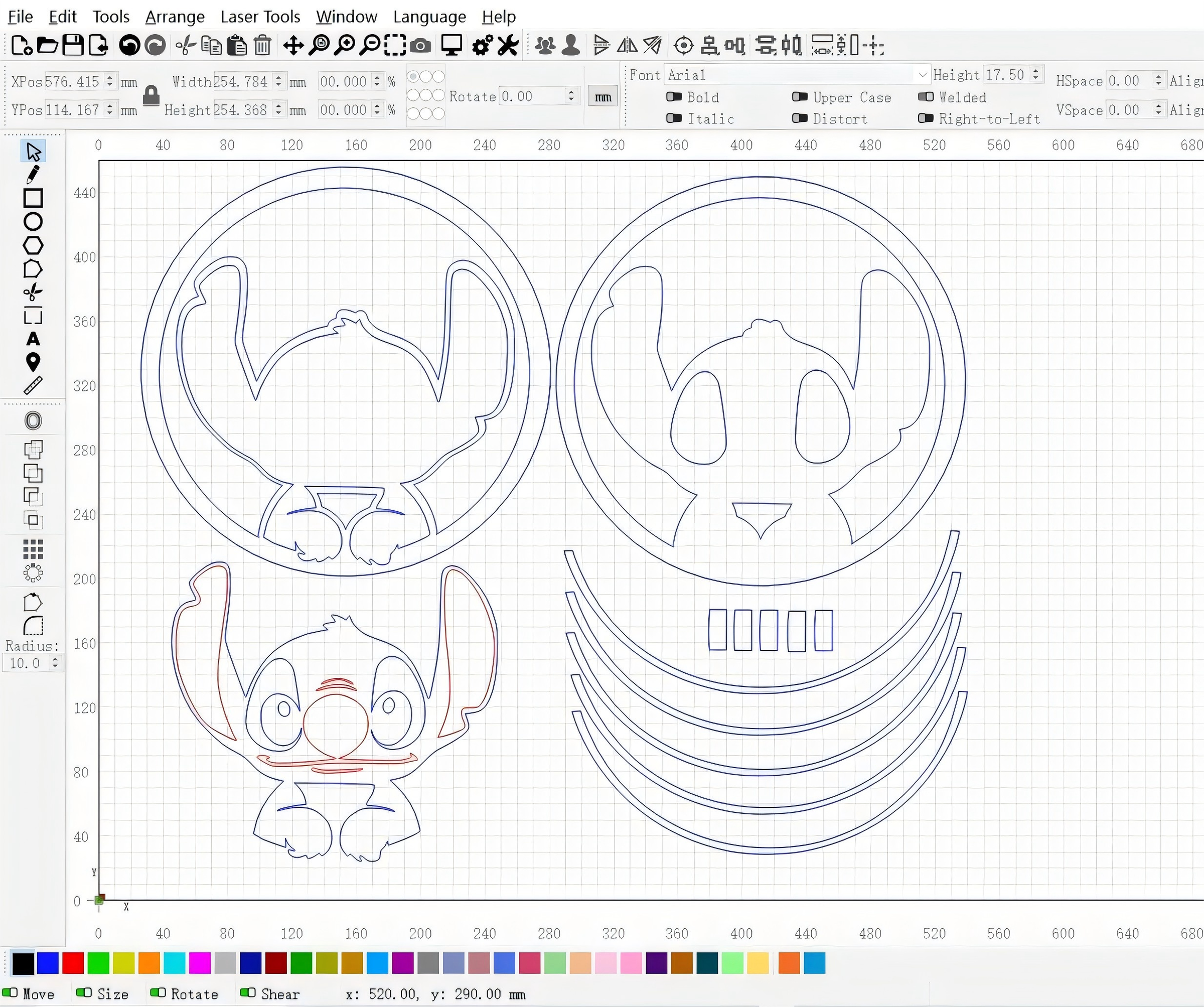Toggle the Right-to-Left switch
The width and height of the screenshot is (1204, 1007).
[926, 118]
